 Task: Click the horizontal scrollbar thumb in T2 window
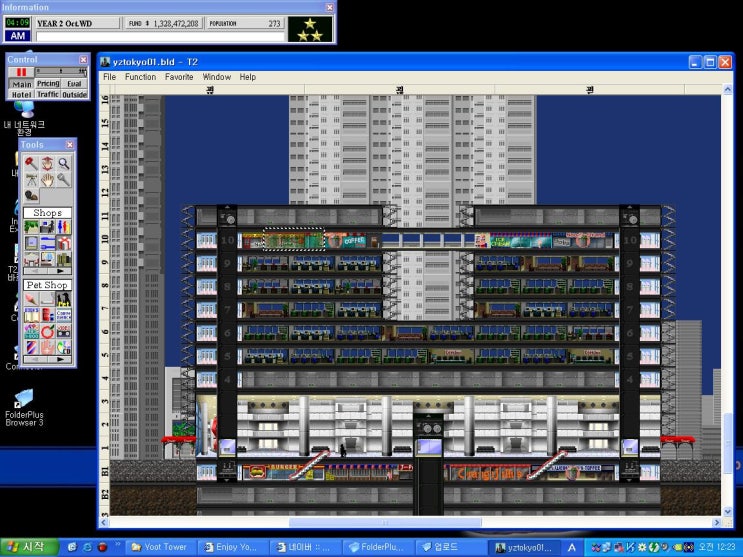pos(385,522)
